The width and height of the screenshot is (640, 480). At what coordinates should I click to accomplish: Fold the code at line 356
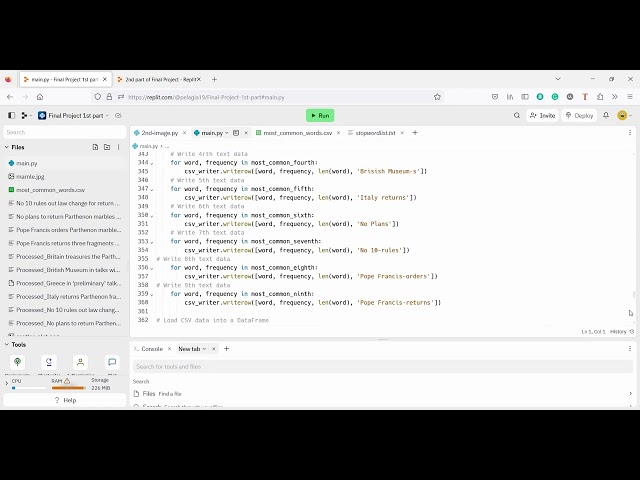152,268
